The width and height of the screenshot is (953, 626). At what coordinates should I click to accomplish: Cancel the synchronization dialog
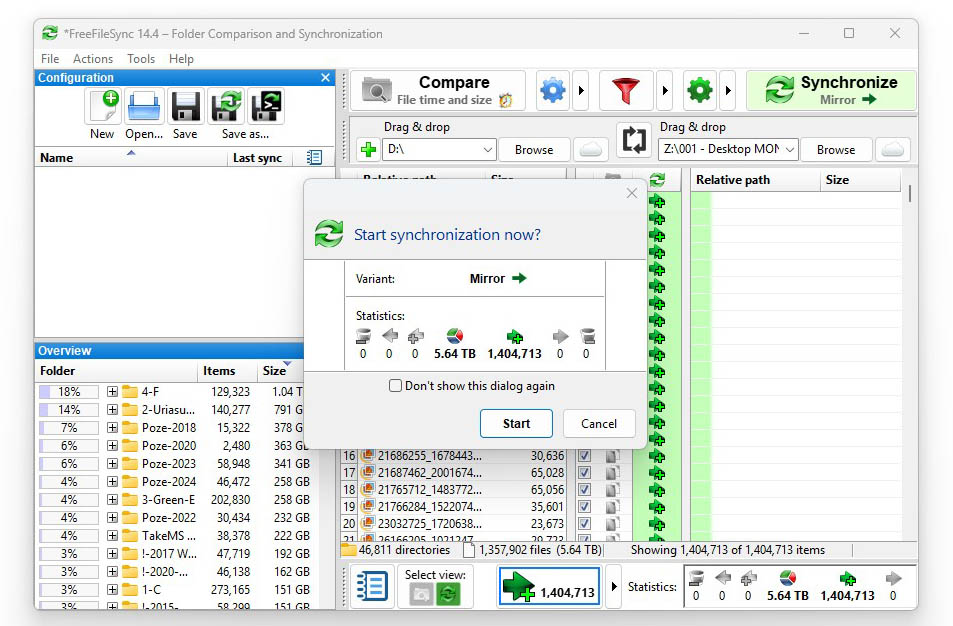click(x=599, y=424)
